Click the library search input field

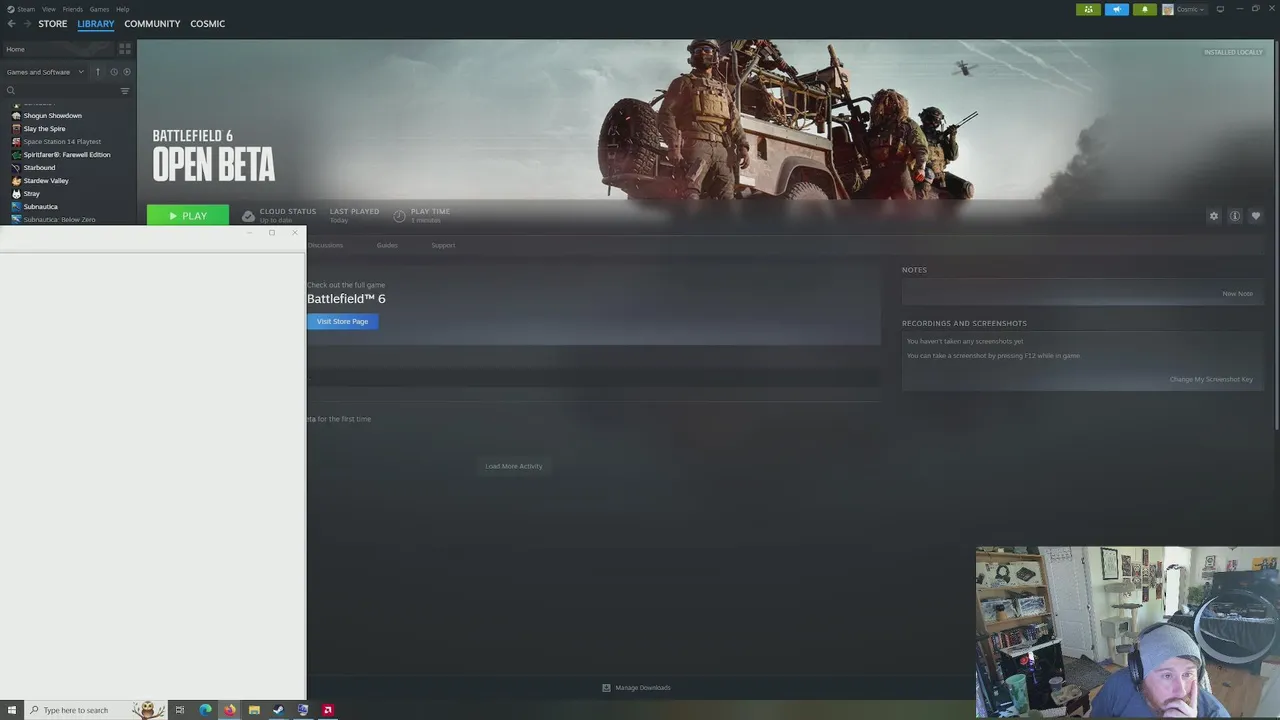[x=66, y=91]
